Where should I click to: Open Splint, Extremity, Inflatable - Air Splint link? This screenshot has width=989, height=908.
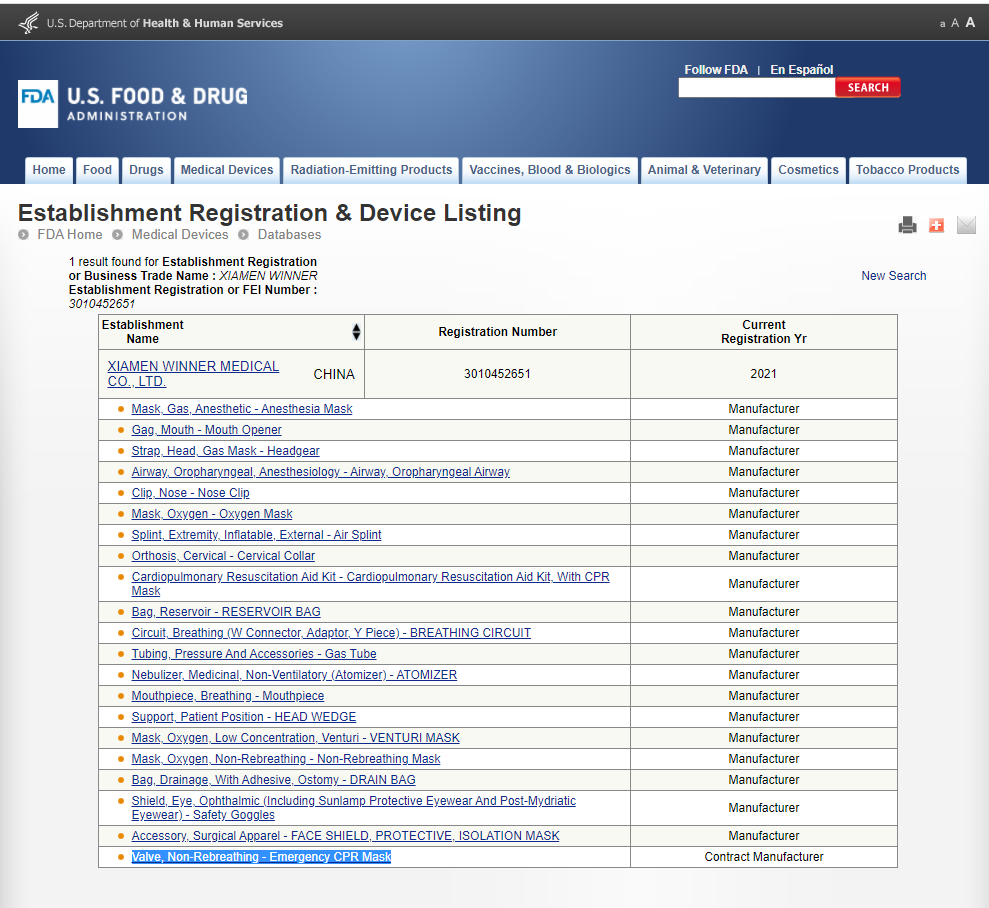point(256,535)
